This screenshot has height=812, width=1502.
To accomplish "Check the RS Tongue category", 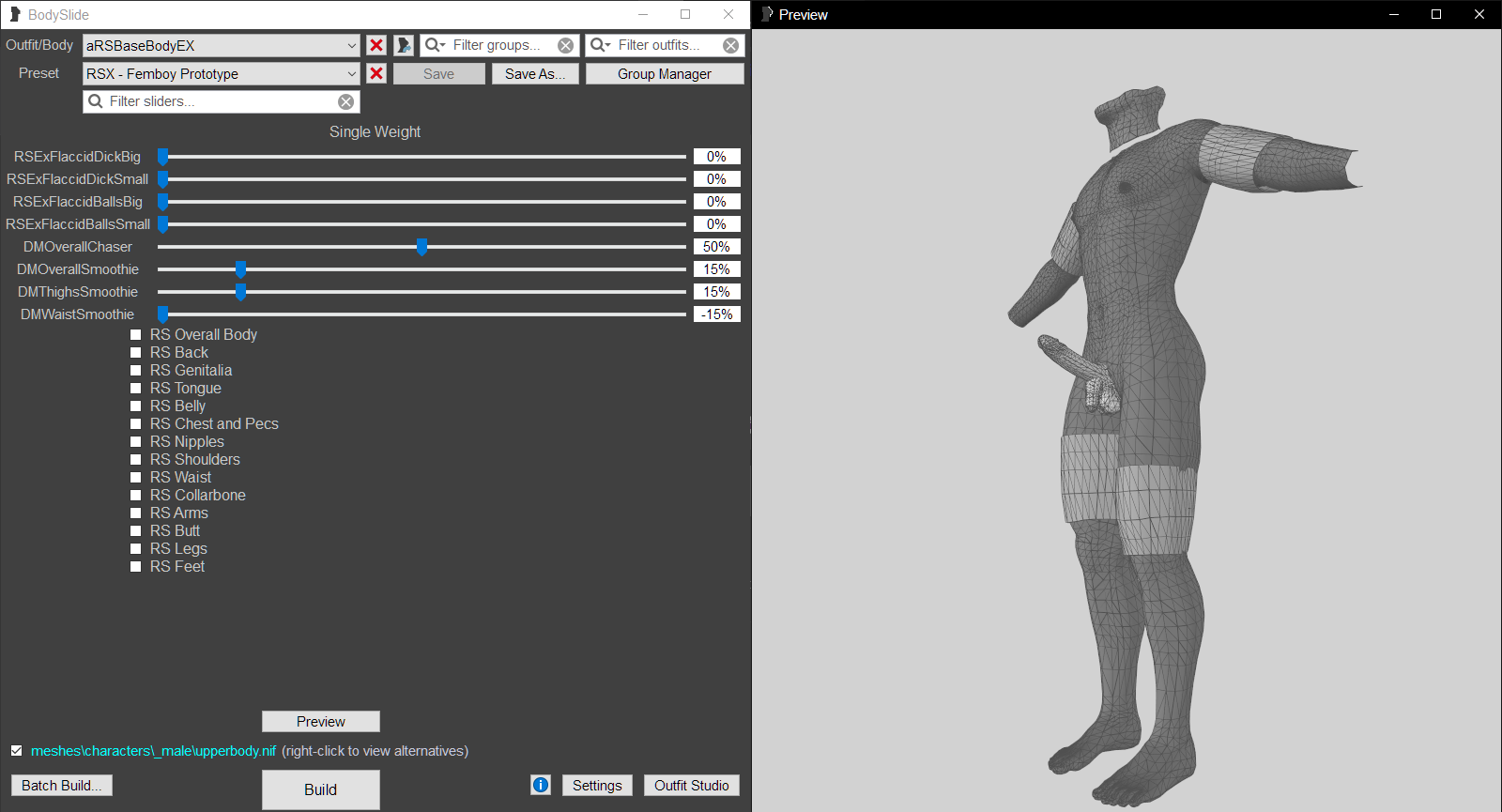I will [135, 388].
